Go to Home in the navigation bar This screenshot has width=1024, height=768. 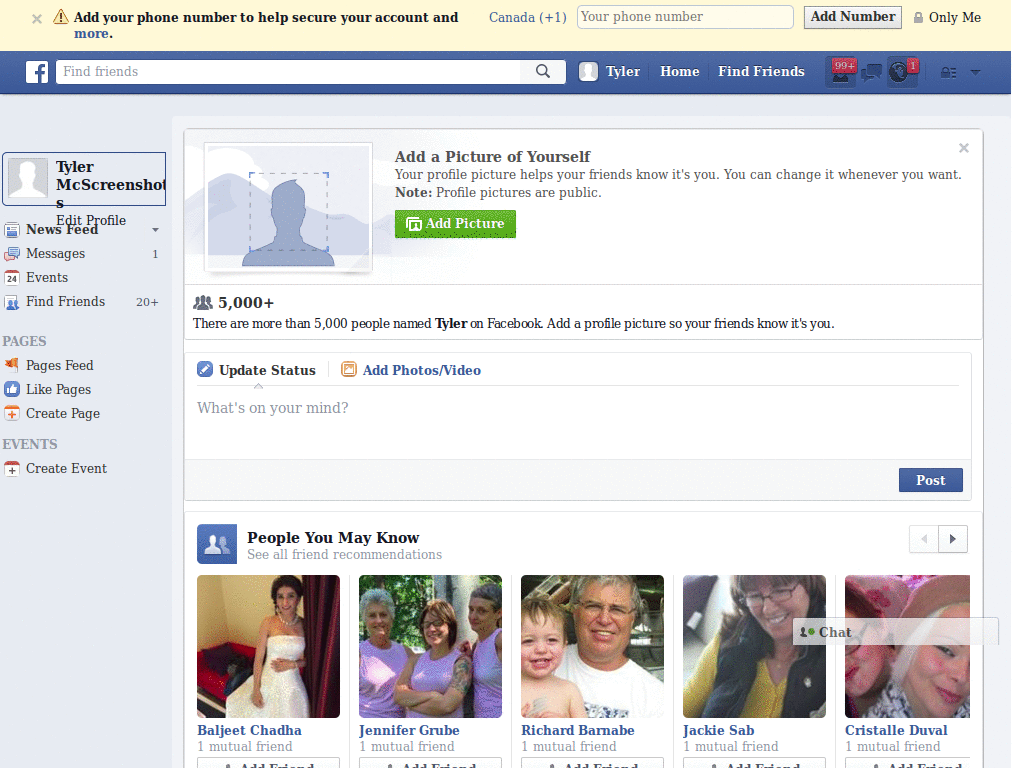tap(679, 71)
